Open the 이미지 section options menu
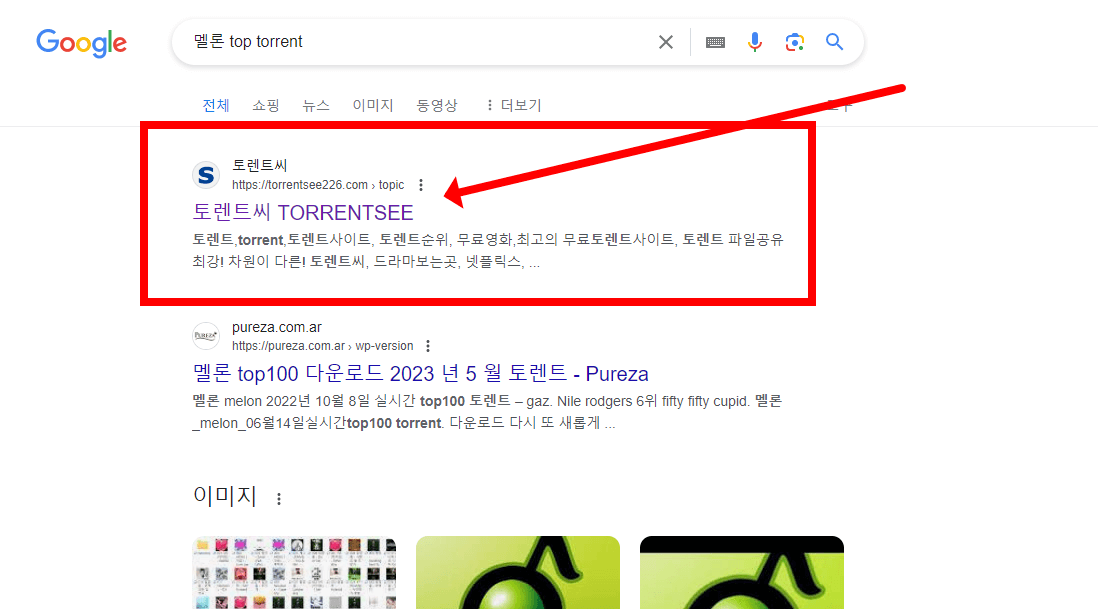1098x609 pixels. (x=279, y=498)
